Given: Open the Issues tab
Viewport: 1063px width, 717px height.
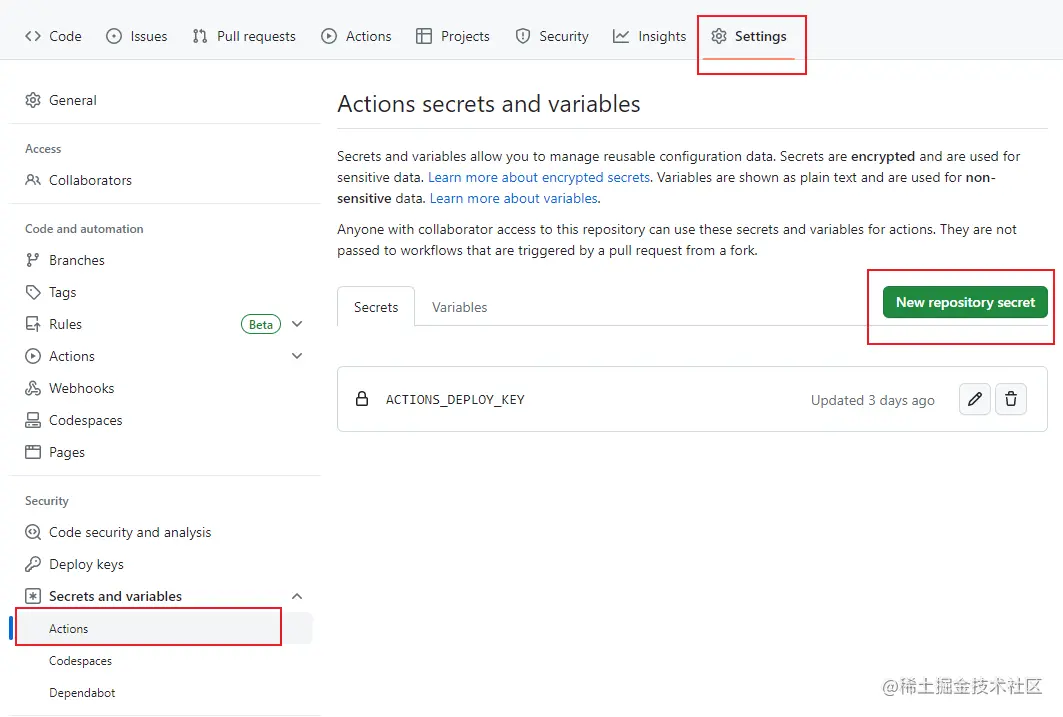Looking at the screenshot, I should pos(137,36).
